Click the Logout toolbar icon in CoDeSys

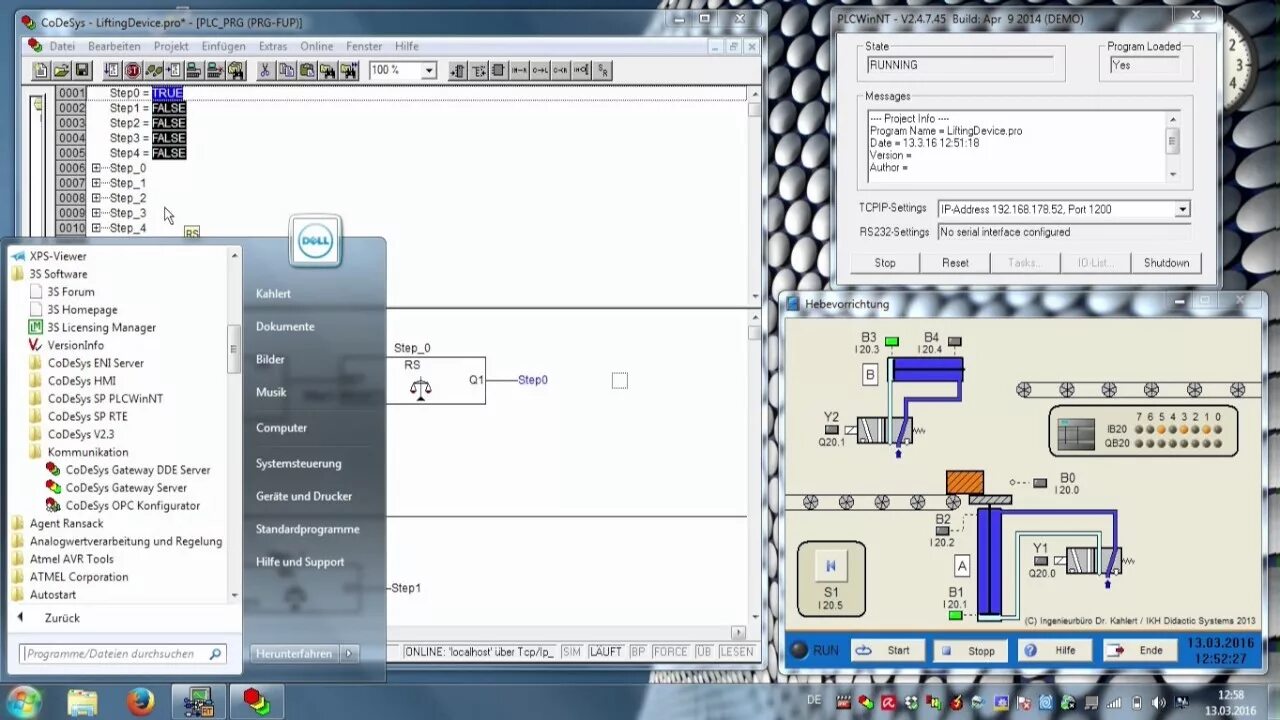pos(215,70)
